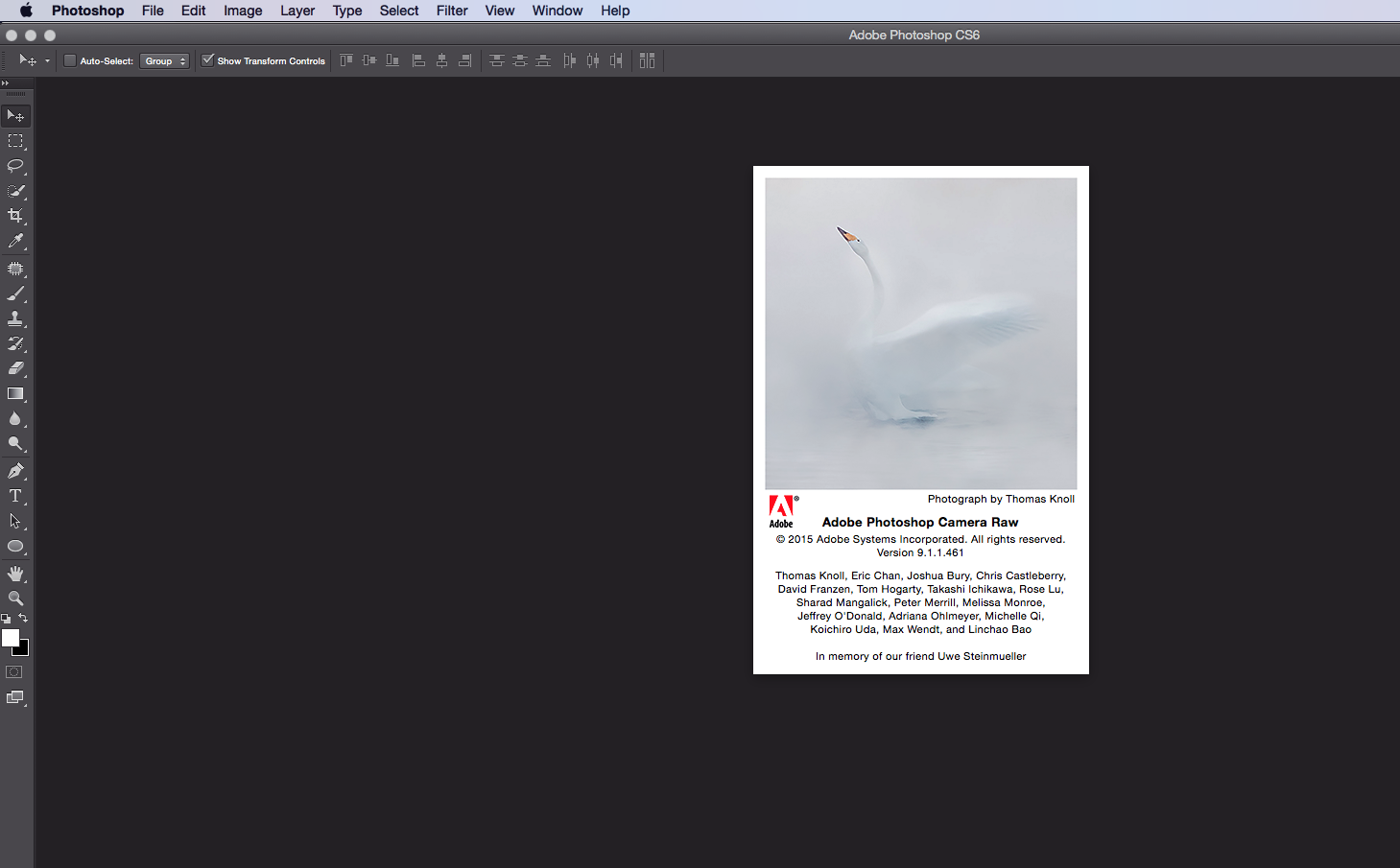Select the Ellipse shape tool

(x=15, y=547)
